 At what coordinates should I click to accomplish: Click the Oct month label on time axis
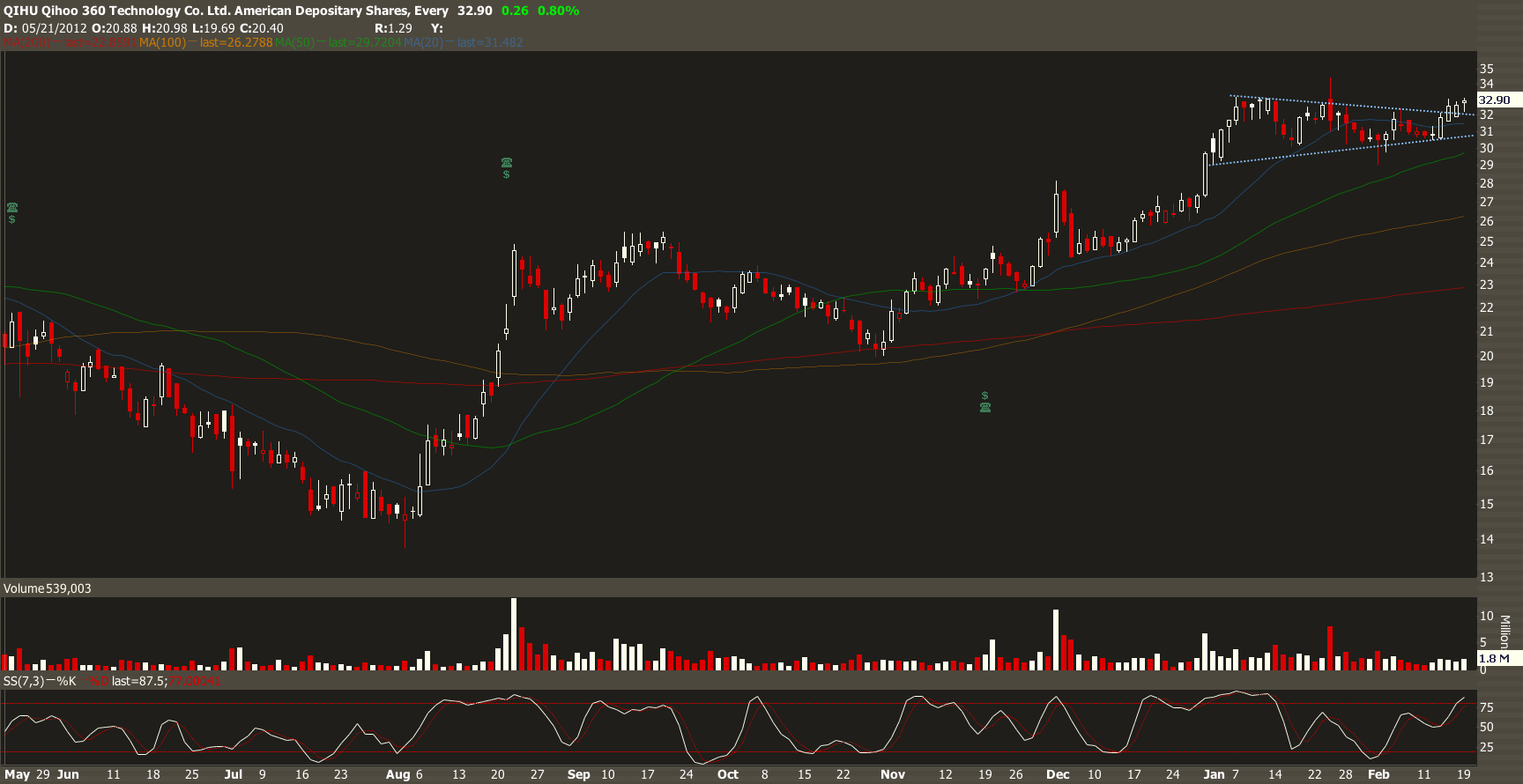[728, 774]
